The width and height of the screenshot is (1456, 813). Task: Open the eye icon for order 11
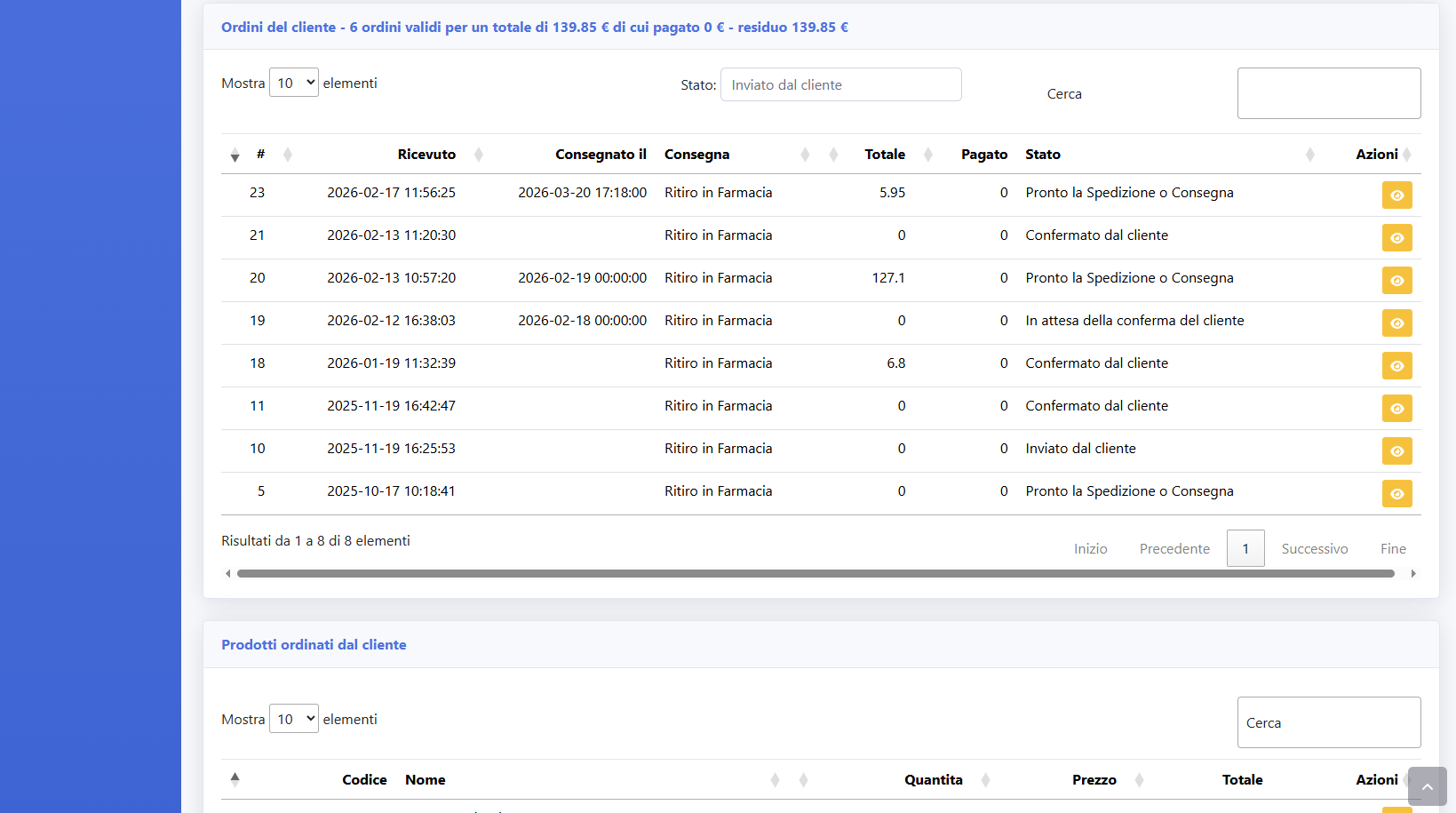tap(1396, 409)
